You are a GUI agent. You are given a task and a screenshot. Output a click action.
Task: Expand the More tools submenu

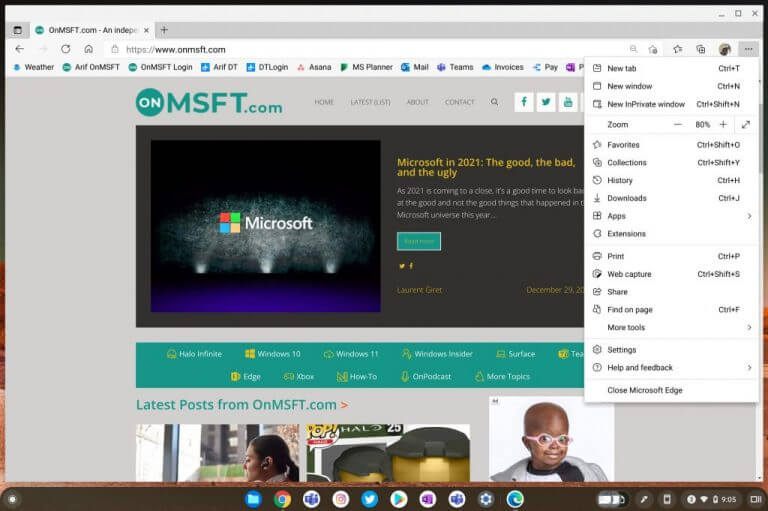coord(672,327)
